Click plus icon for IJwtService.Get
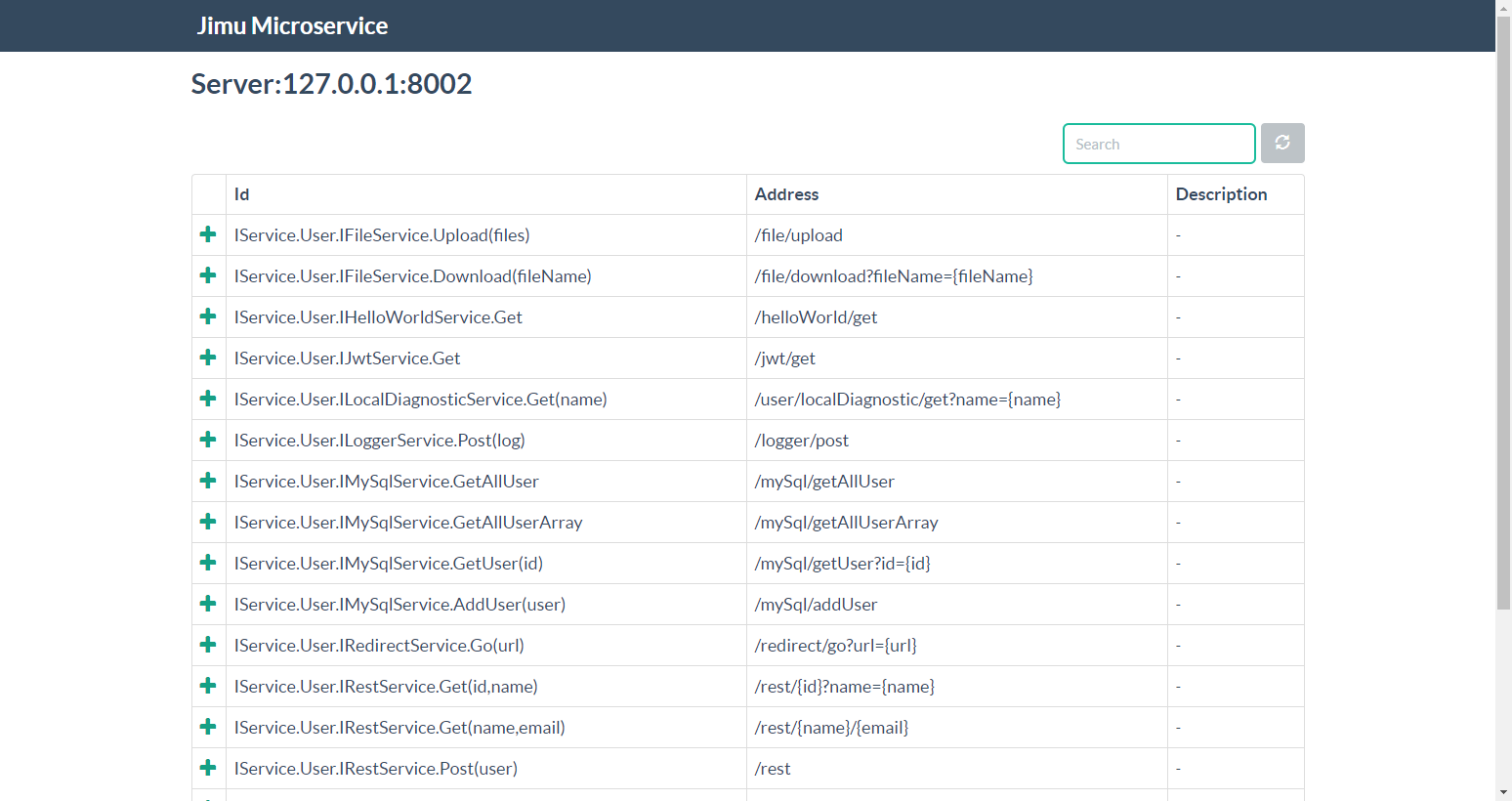This screenshot has width=1512, height=801. click(208, 358)
